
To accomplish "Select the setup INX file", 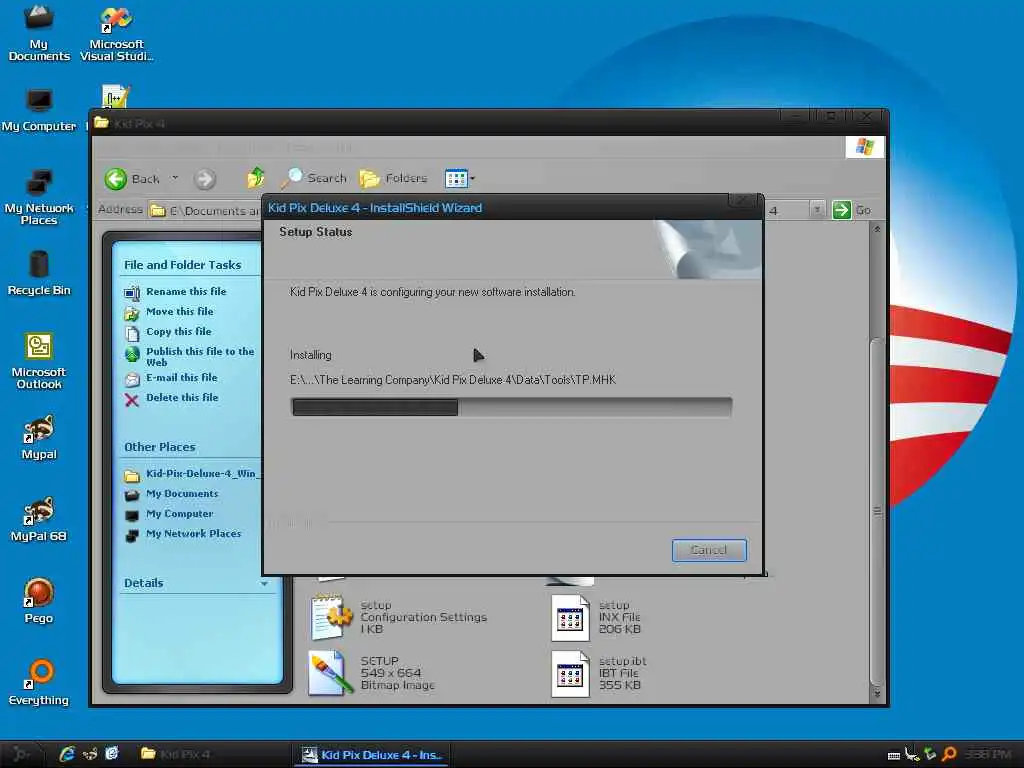I will coord(596,616).
